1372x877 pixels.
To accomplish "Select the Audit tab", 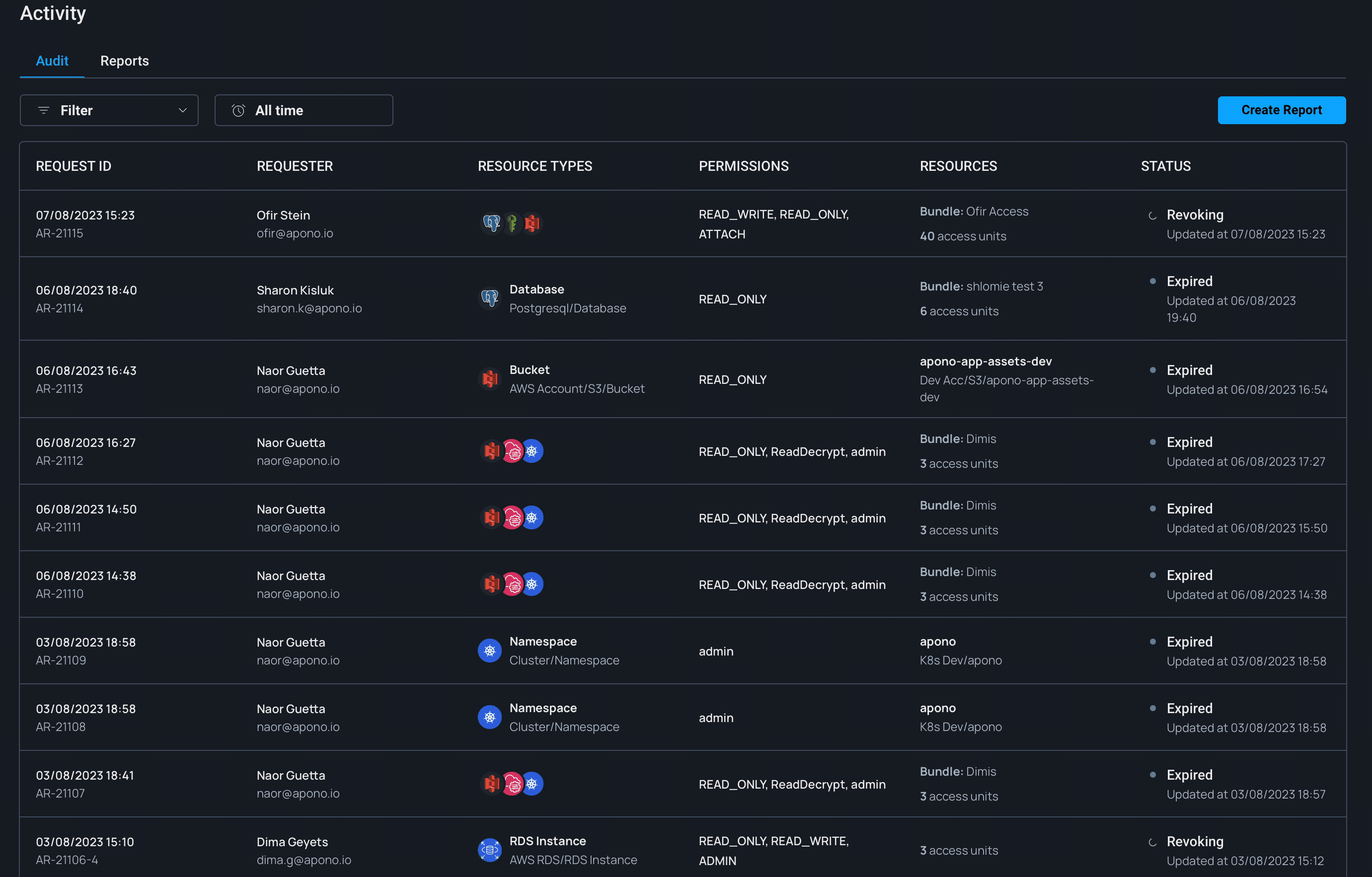I will pyautogui.click(x=52, y=61).
